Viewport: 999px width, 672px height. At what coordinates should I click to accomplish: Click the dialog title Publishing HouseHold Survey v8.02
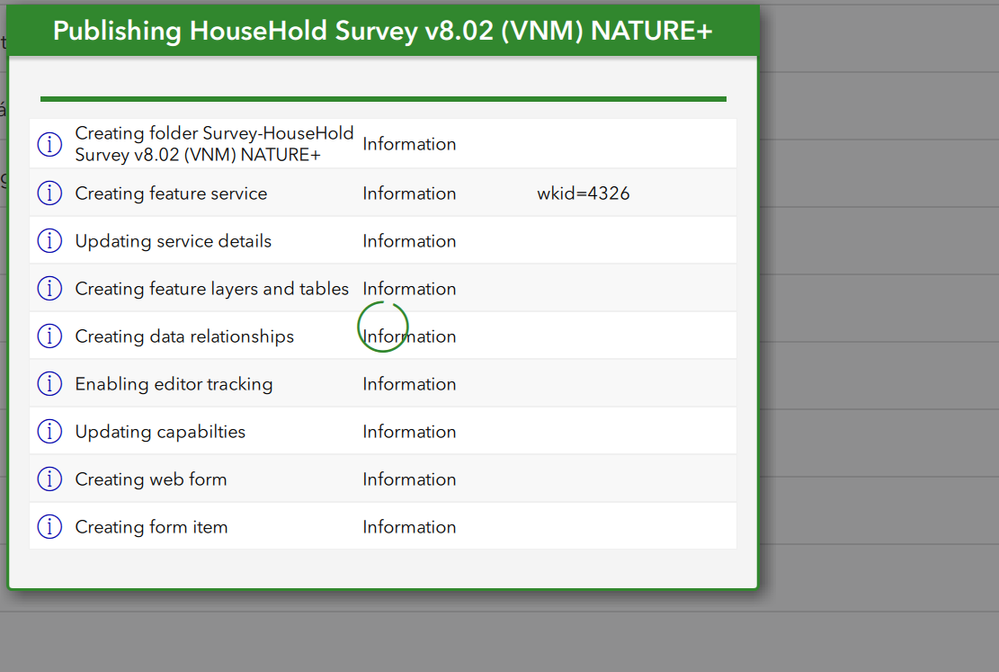point(383,31)
